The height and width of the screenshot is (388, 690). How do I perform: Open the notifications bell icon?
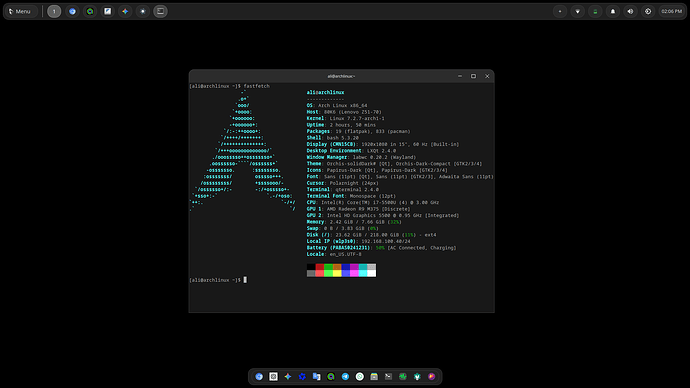tap(613, 11)
